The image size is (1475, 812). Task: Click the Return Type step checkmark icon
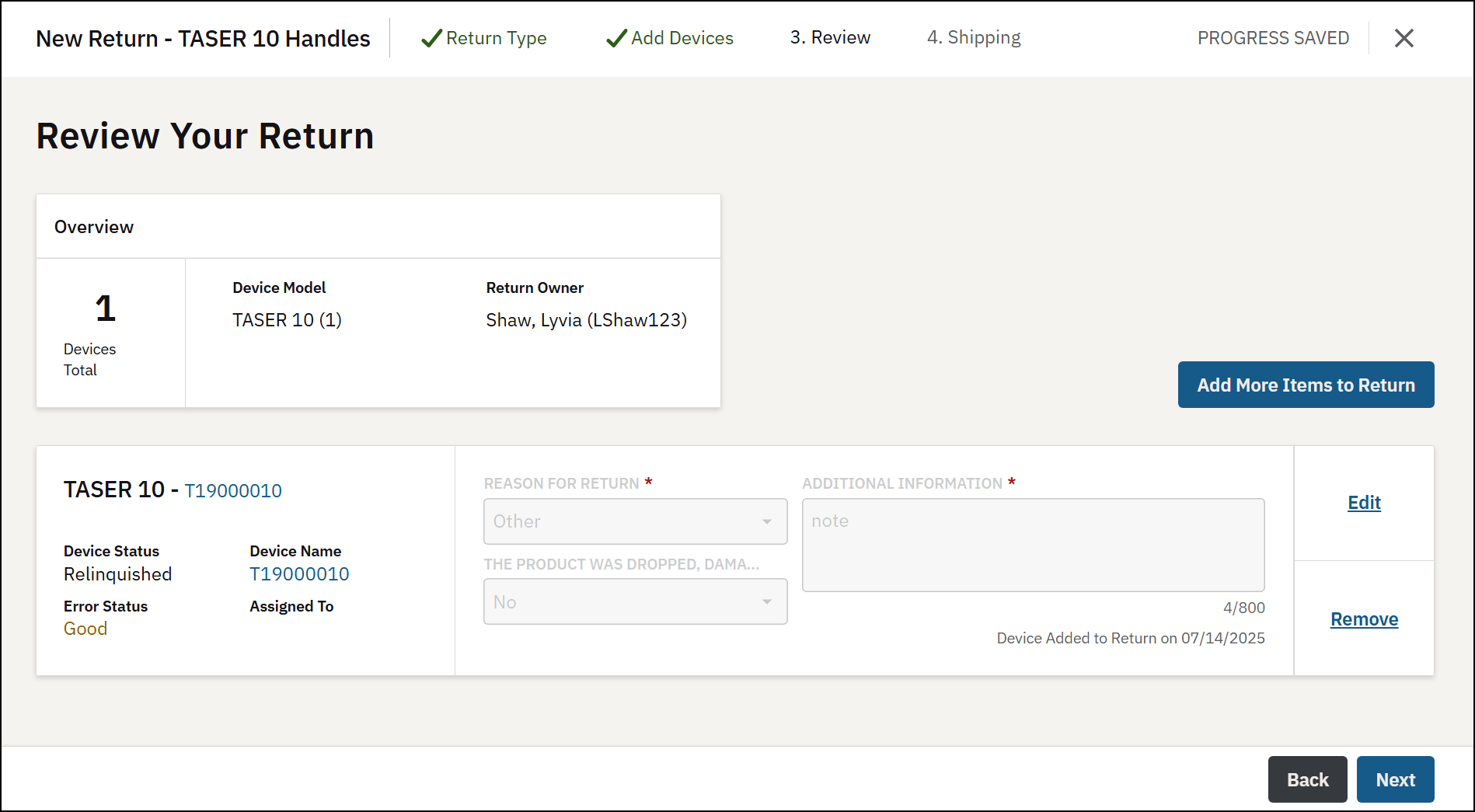(x=431, y=38)
